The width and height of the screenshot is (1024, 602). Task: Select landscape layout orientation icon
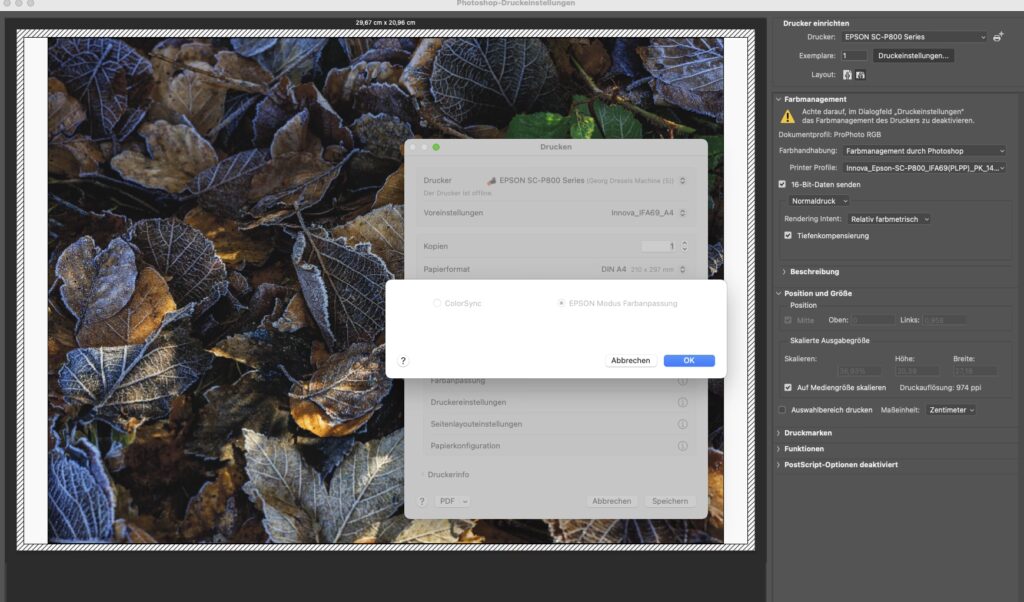(x=860, y=75)
